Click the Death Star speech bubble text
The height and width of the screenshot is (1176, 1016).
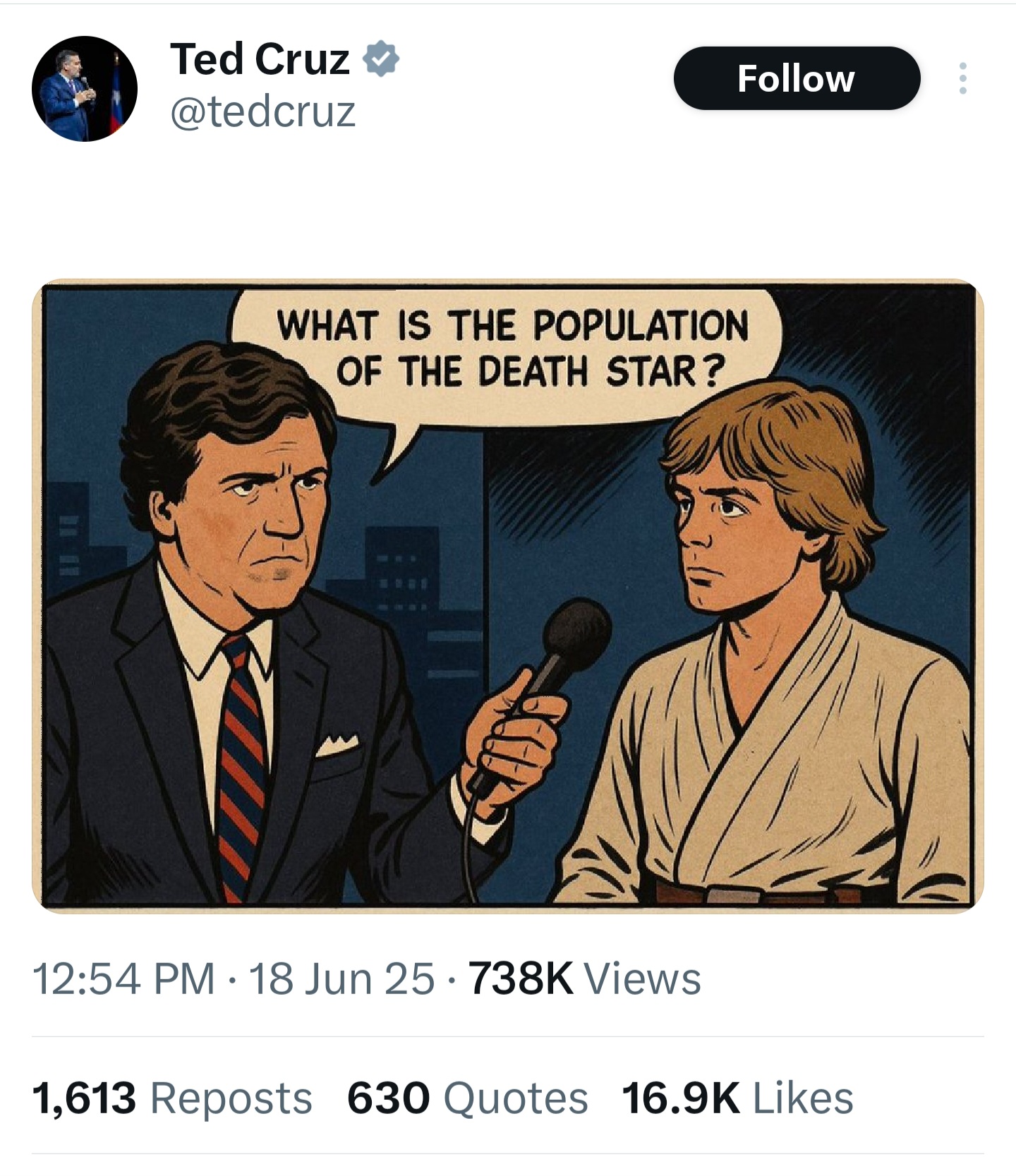coord(513,348)
